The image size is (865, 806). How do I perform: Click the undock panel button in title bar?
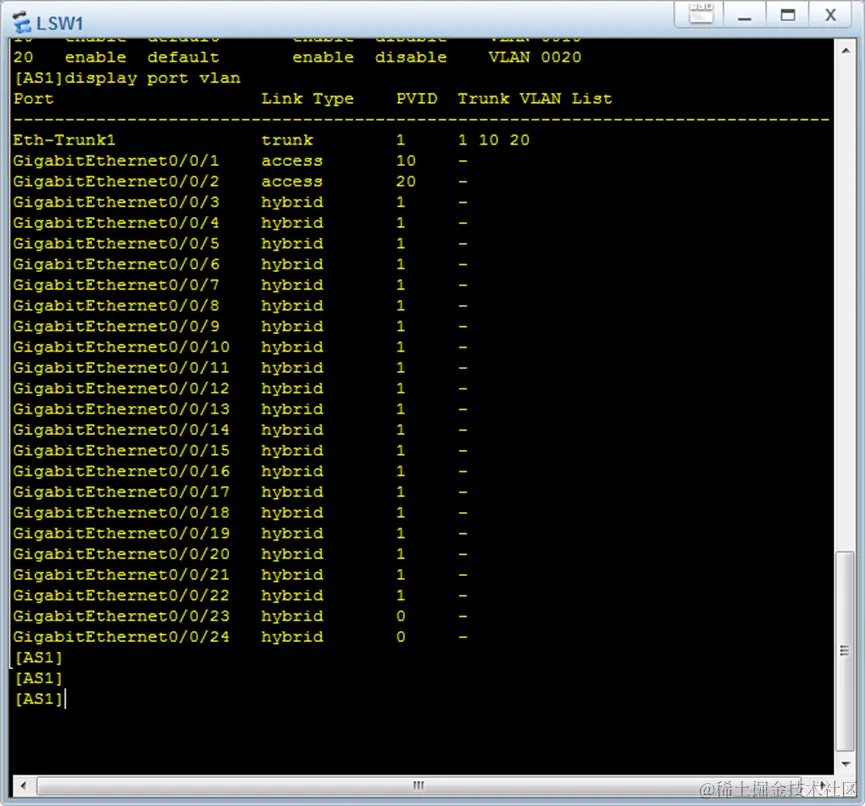[x=701, y=14]
